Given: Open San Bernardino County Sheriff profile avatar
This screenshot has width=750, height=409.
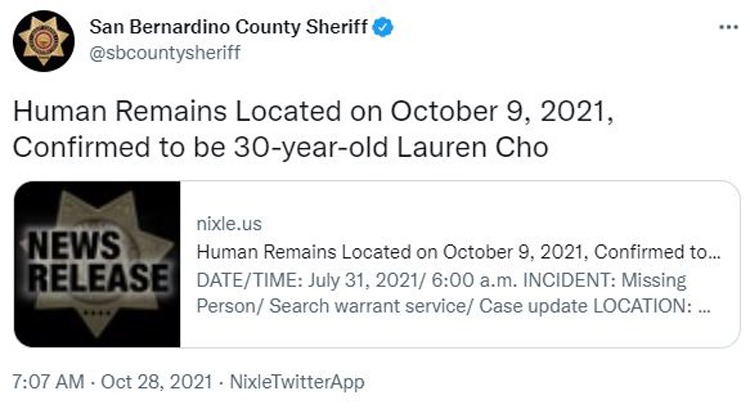Looking at the screenshot, I should (x=44, y=41).
